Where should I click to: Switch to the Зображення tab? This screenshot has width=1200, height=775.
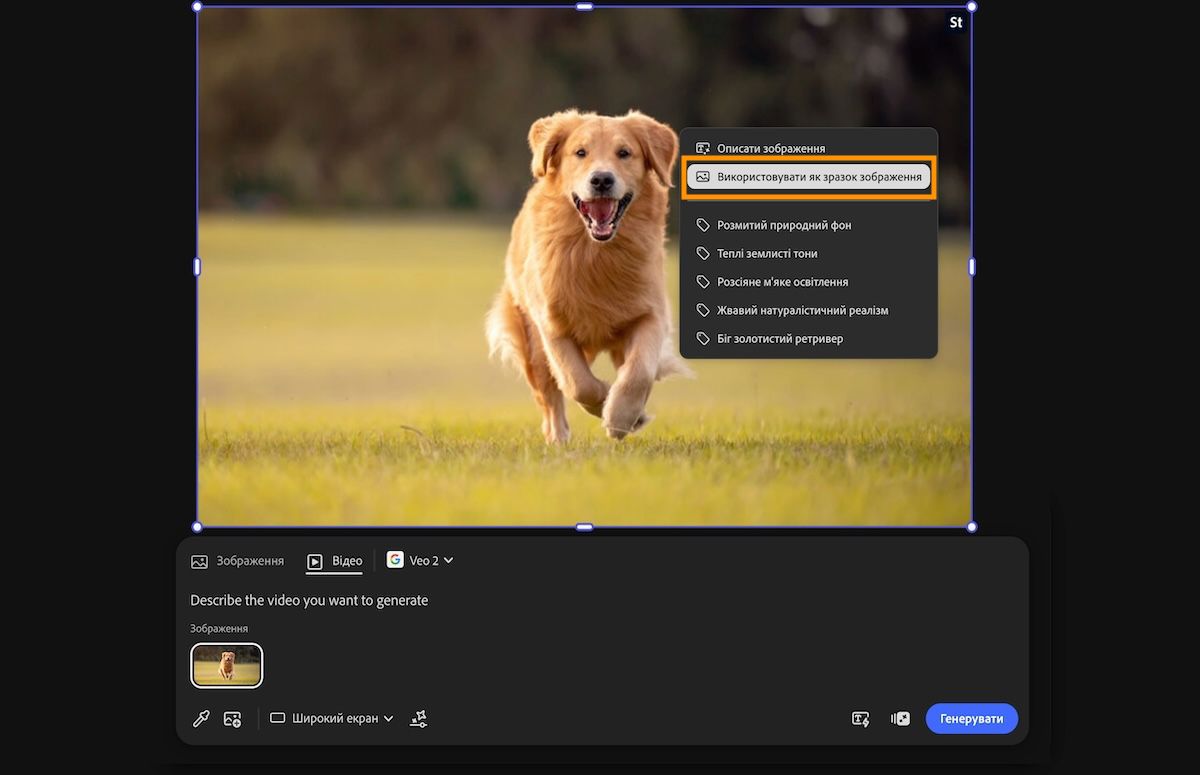pos(238,561)
